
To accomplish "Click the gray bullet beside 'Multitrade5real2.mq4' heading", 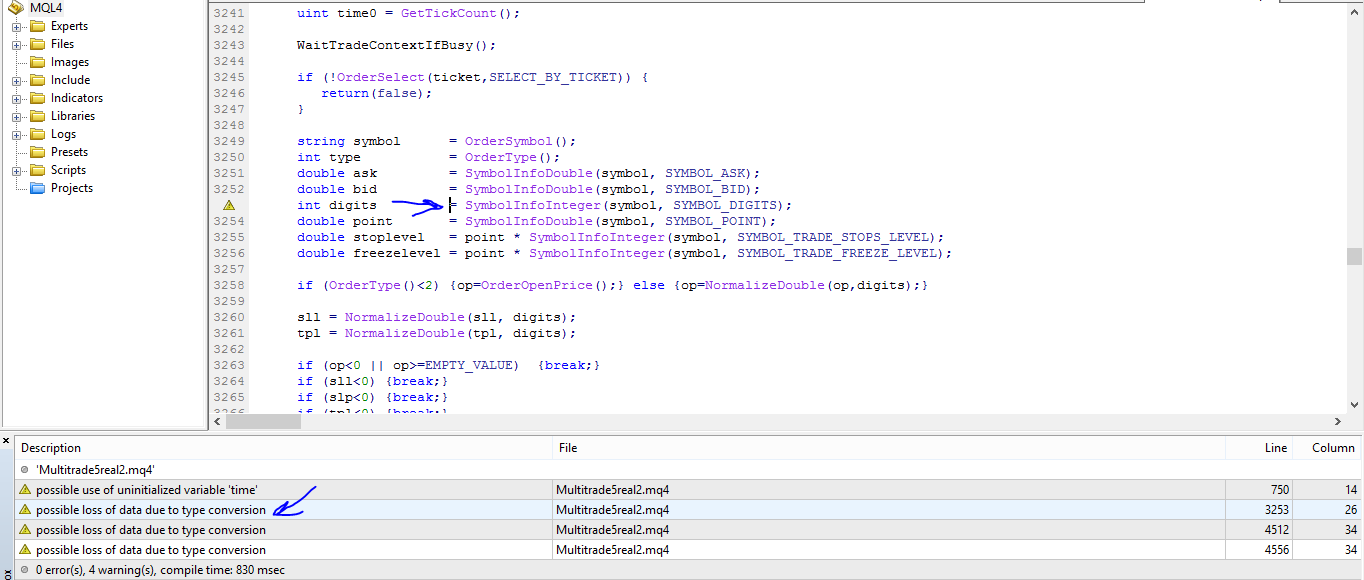I will 25,469.
